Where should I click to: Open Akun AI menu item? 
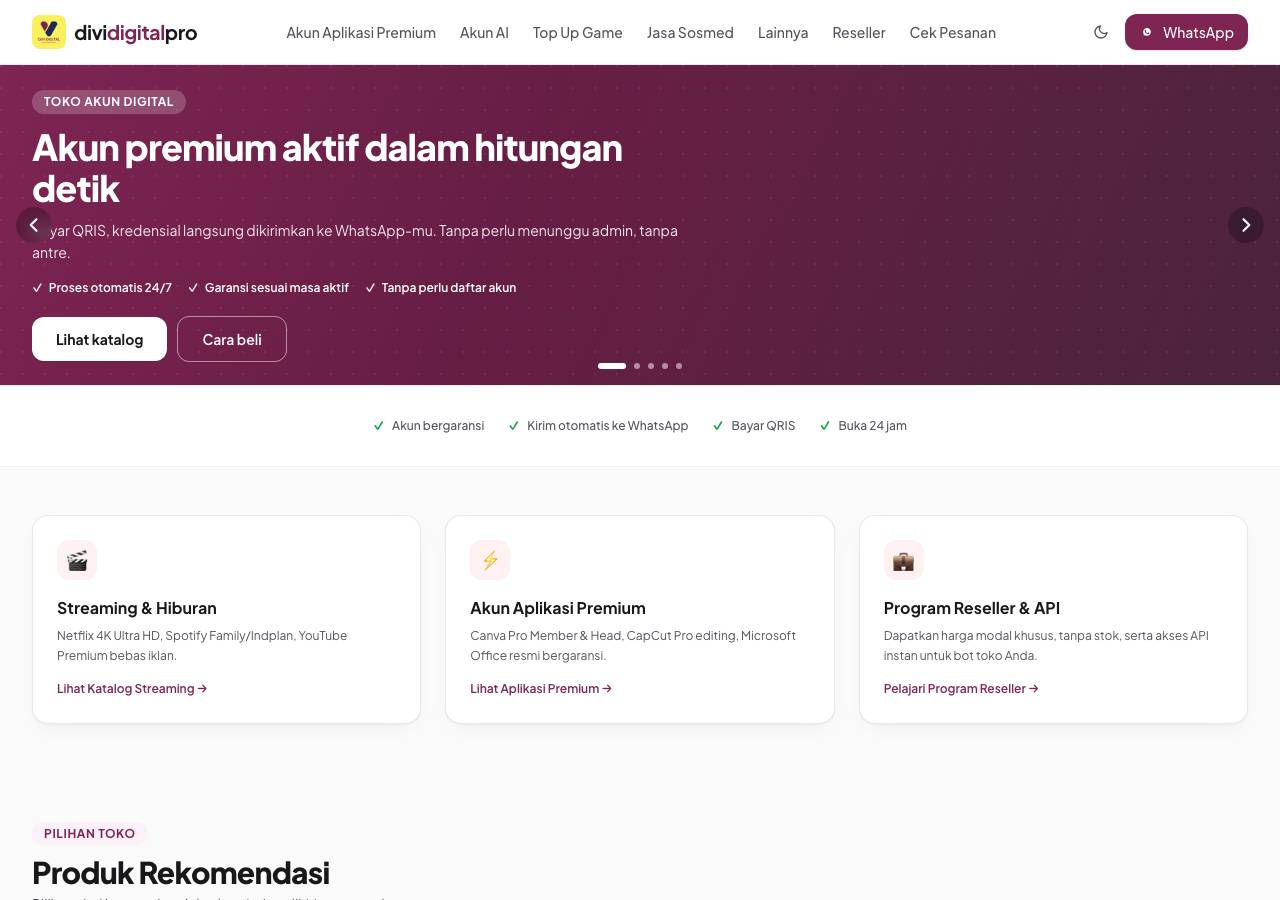coord(484,32)
